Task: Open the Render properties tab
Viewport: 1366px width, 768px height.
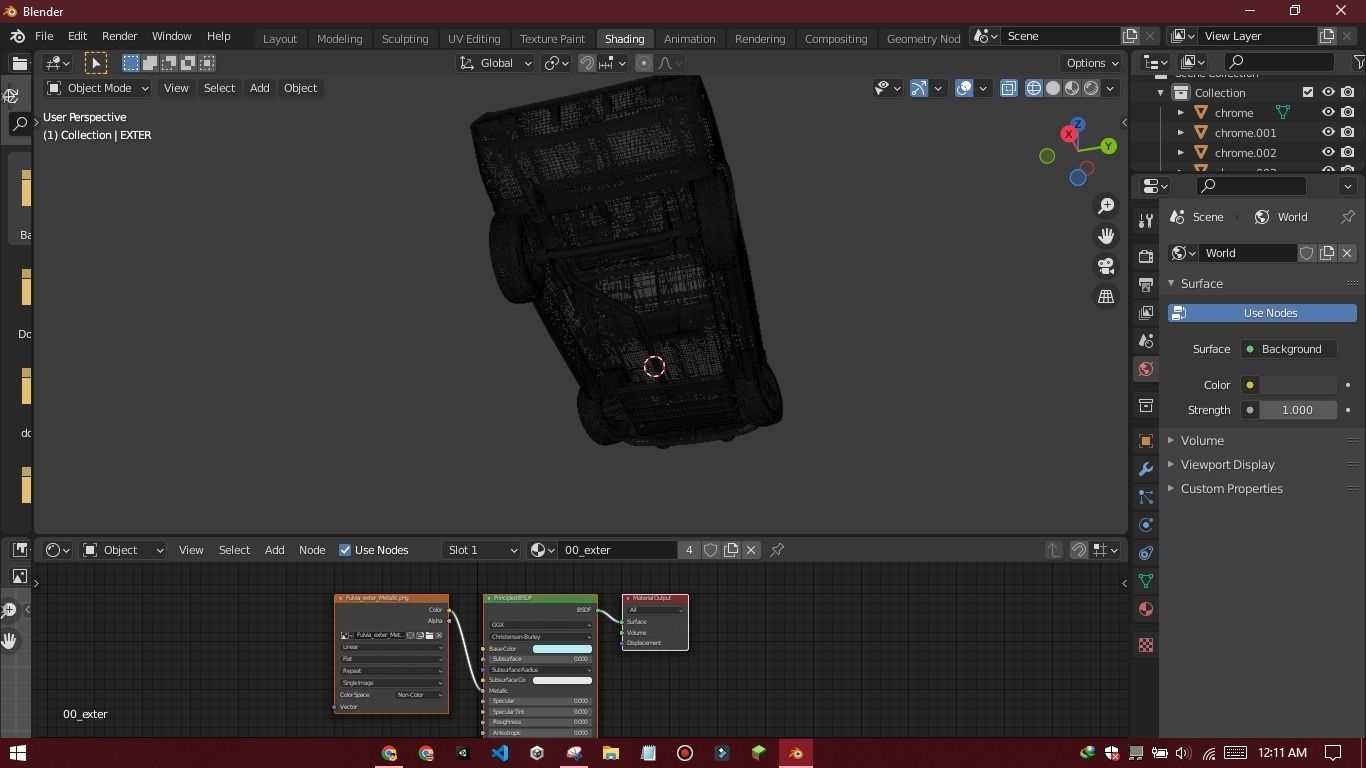Action: click(1146, 256)
